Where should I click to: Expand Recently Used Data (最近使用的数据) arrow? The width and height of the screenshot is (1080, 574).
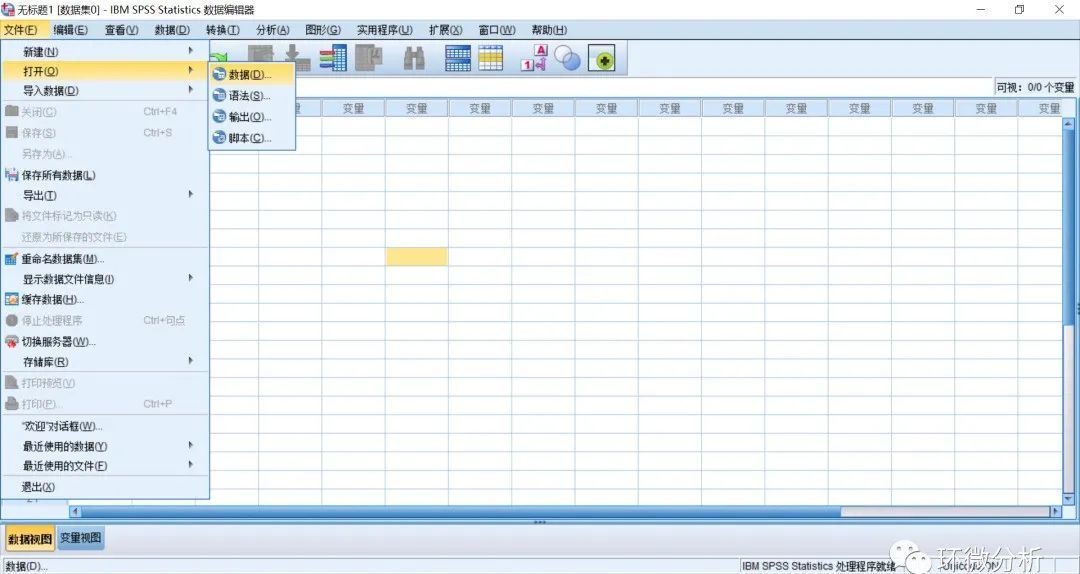(x=191, y=445)
